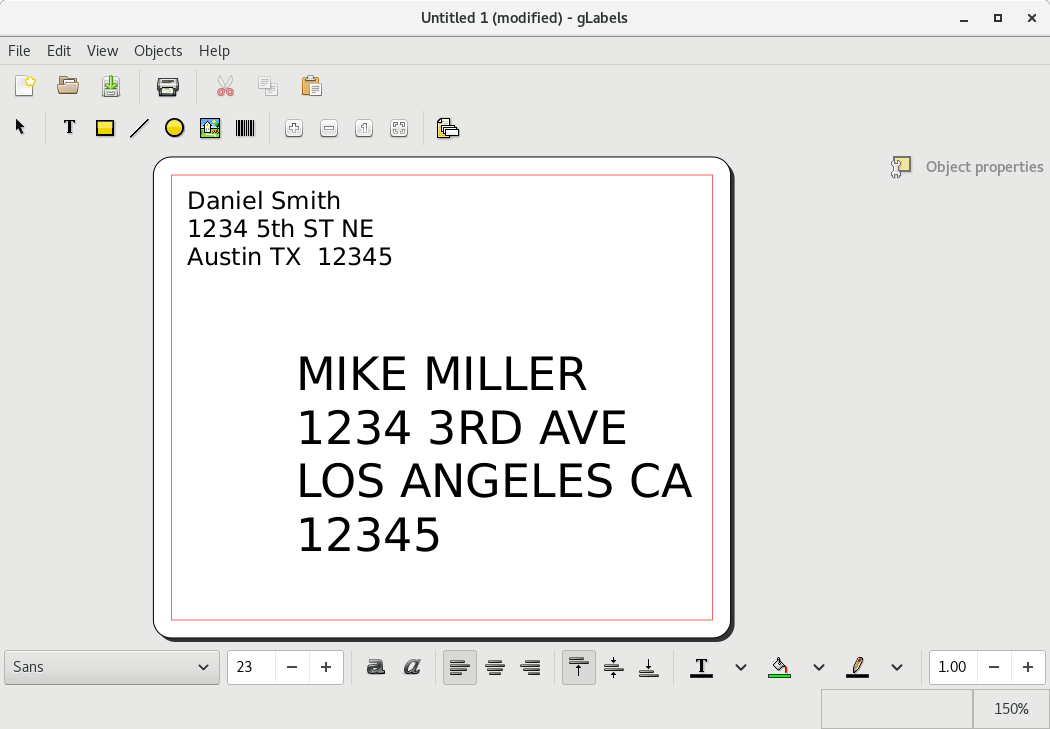Align text right

coord(530,667)
